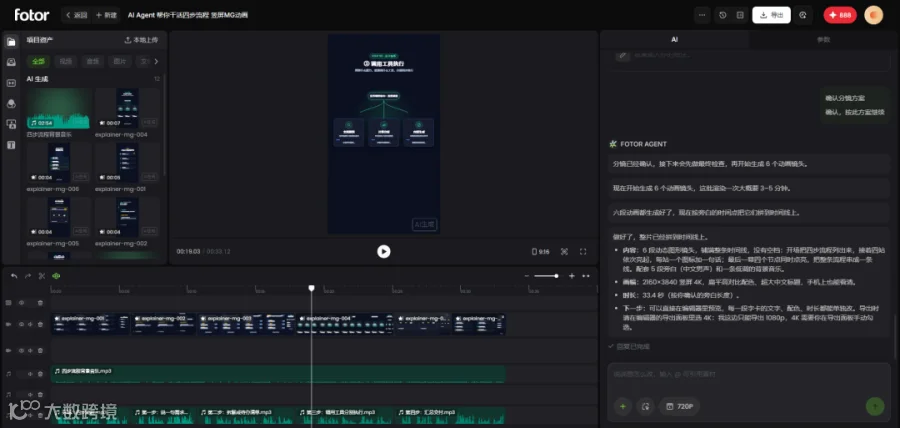Click the fit-to-screen icon under preview

(x=564, y=252)
